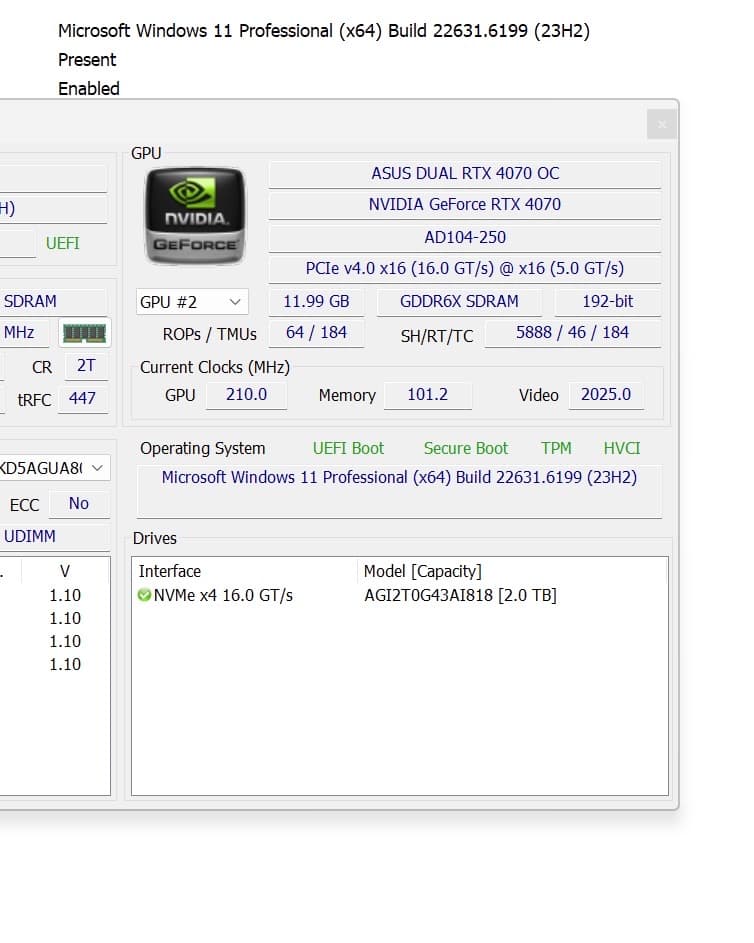The image size is (754, 943).
Task: Click the HVCI indicator
Action: coord(622,449)
